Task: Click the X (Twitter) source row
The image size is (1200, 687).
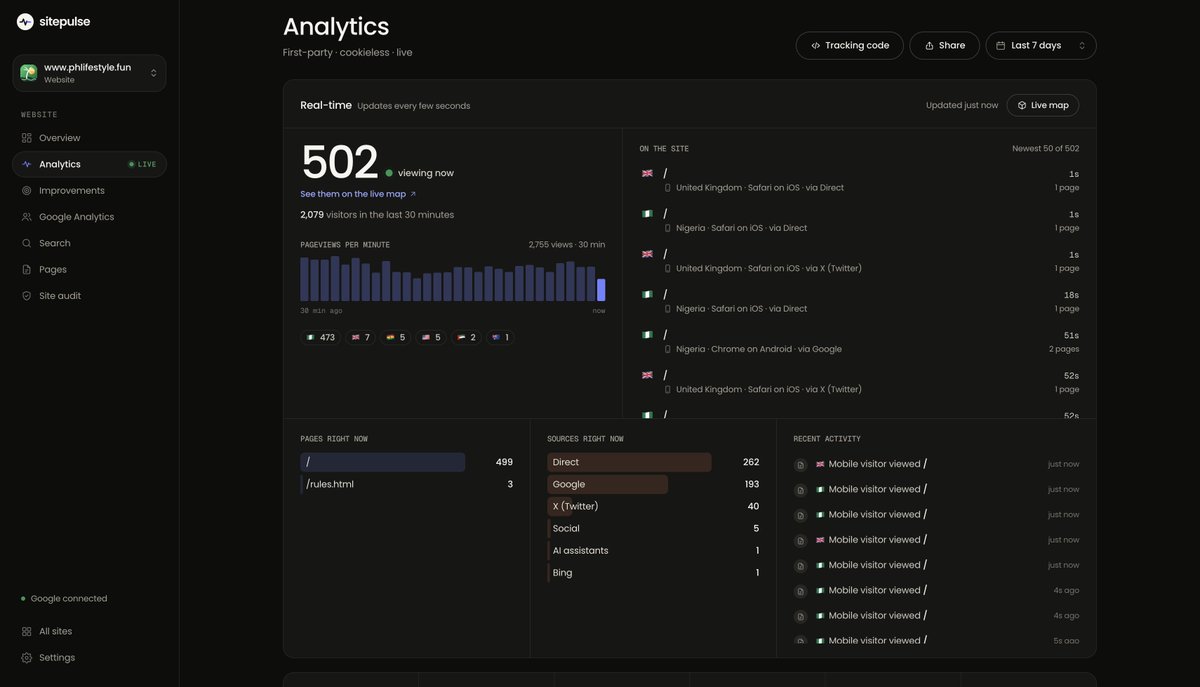Action: point(653,506)
